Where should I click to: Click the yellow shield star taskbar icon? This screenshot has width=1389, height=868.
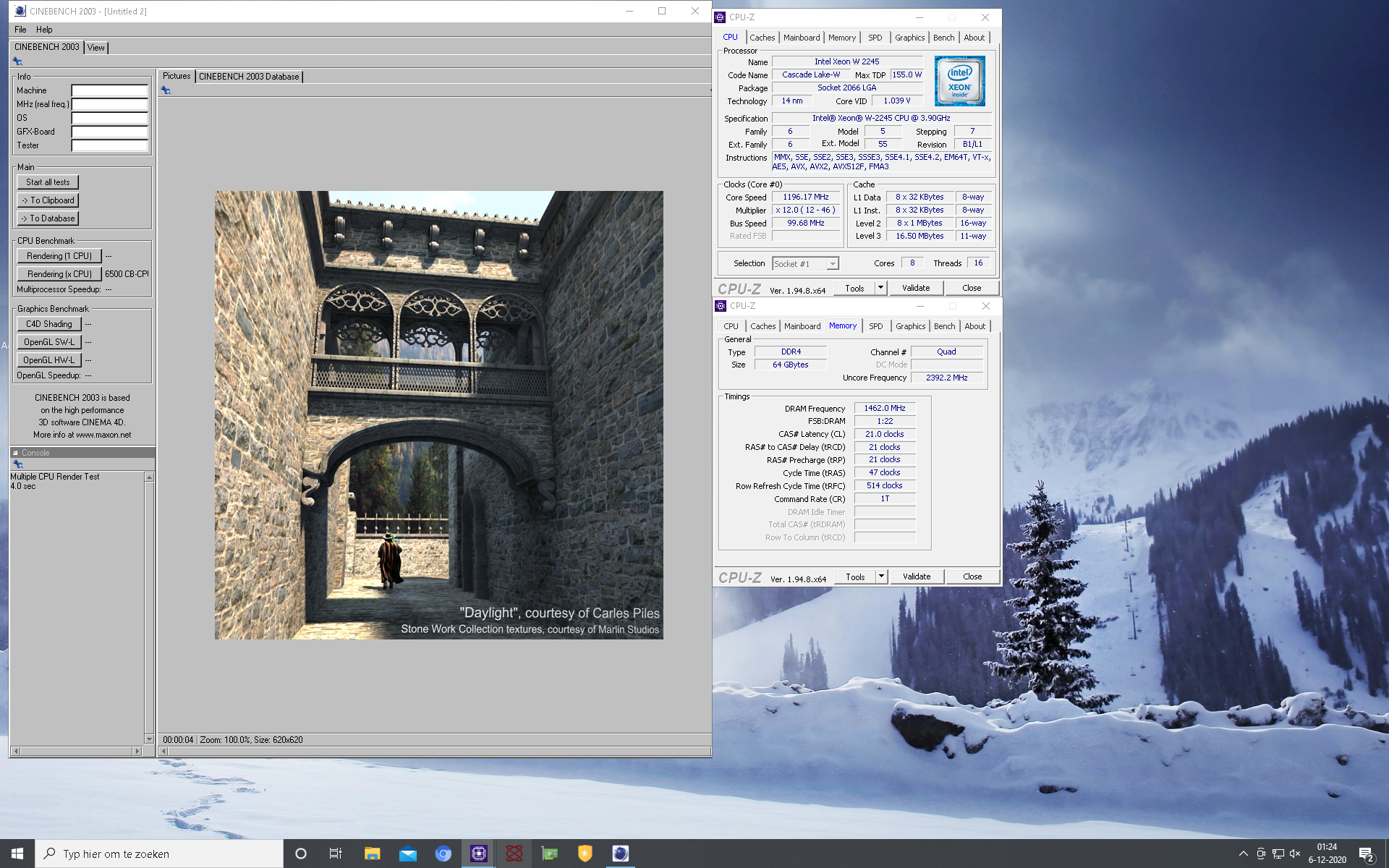coord(585,854)
